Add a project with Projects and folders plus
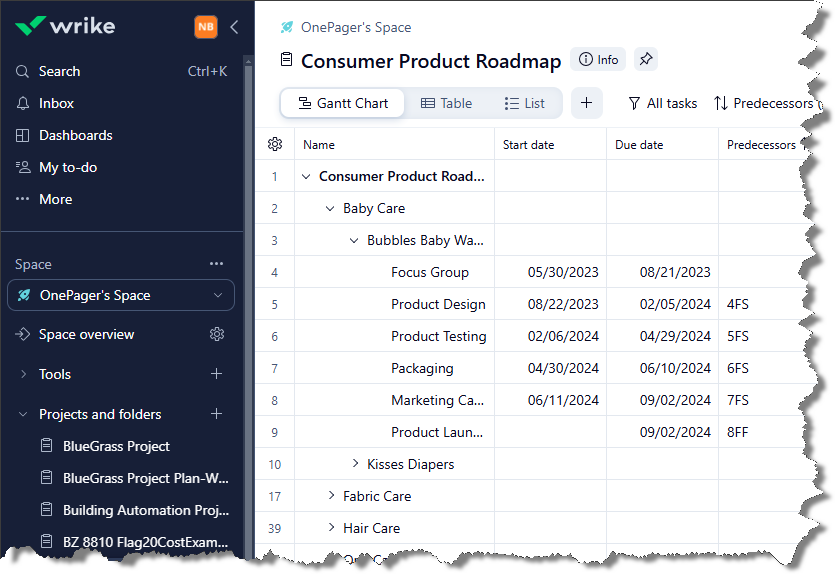The height and width of the screenshot is (574, 835). (x=216, y=414)
